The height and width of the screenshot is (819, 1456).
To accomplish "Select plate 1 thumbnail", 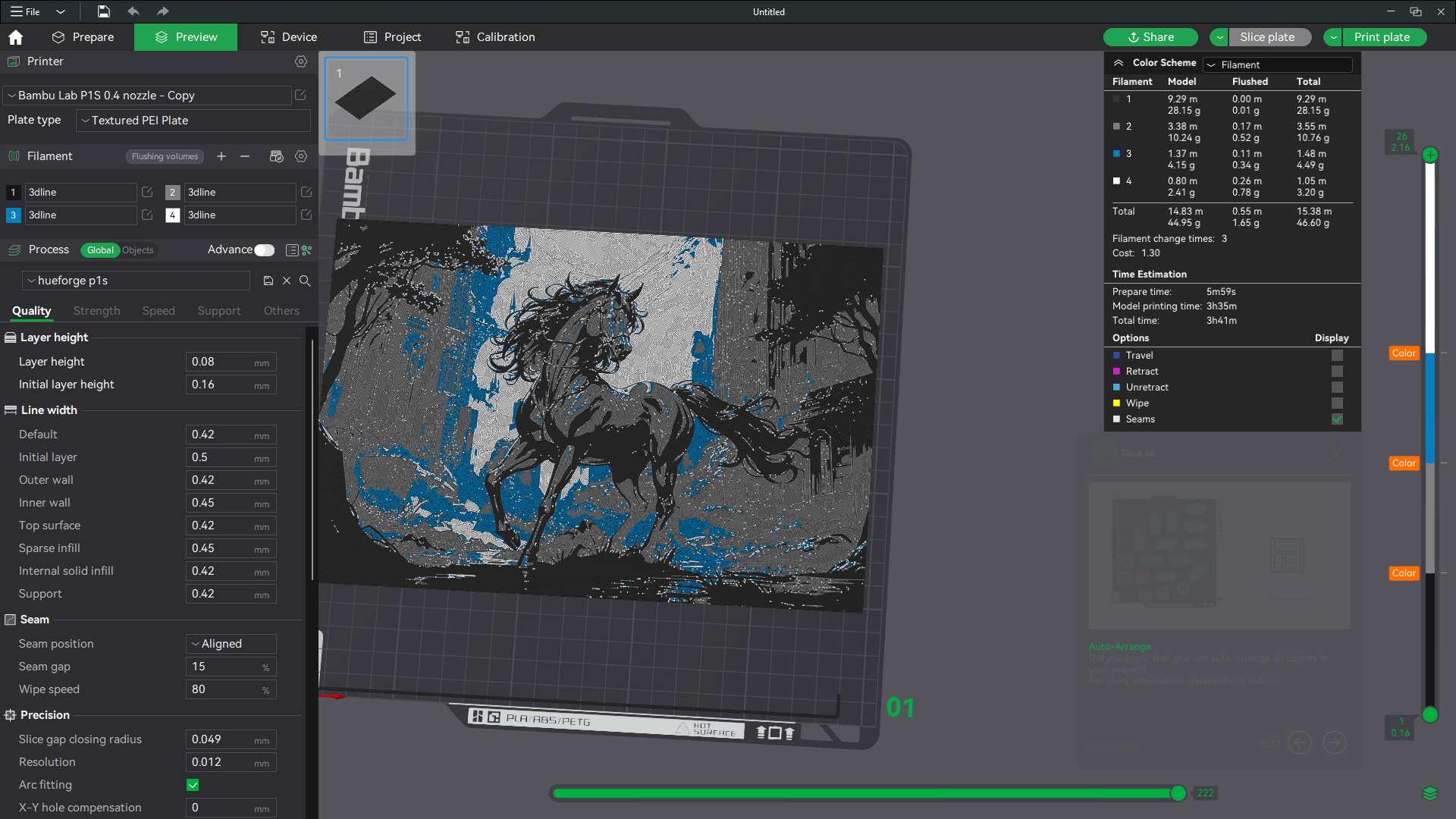I will pos(366,99).
